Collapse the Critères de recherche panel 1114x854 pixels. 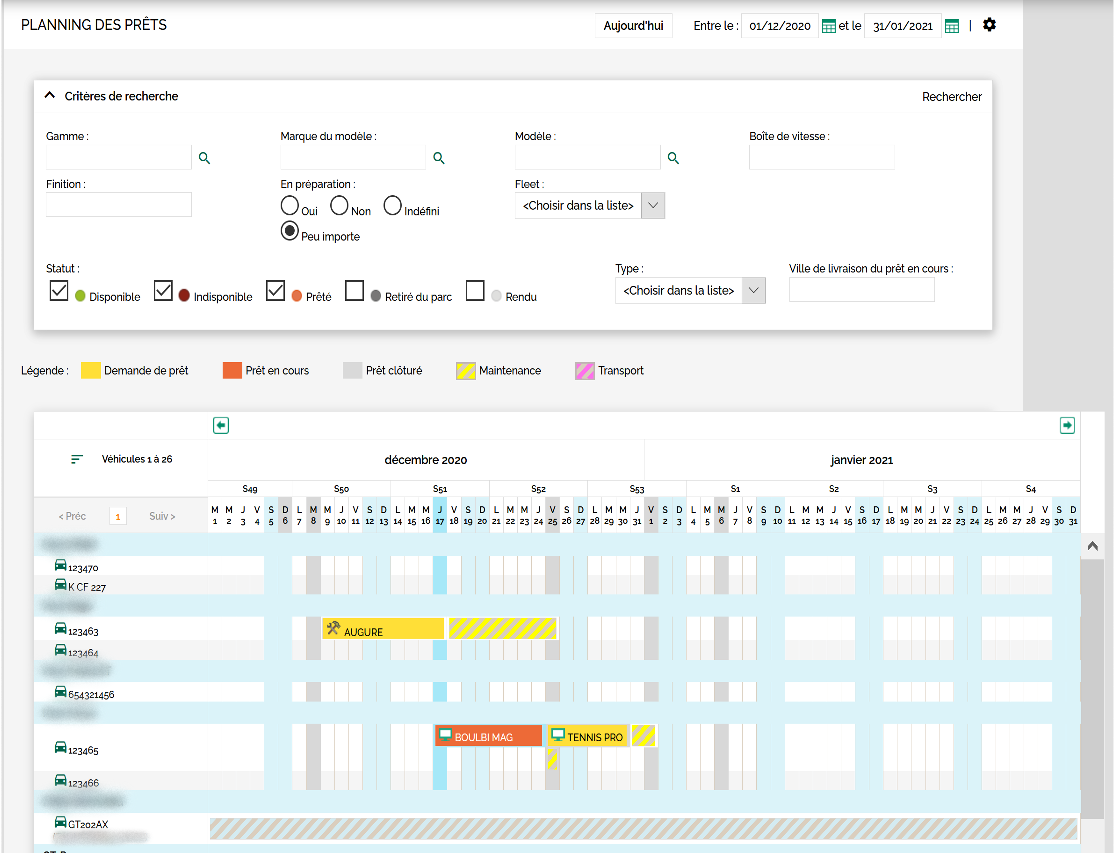coord(50,95)
